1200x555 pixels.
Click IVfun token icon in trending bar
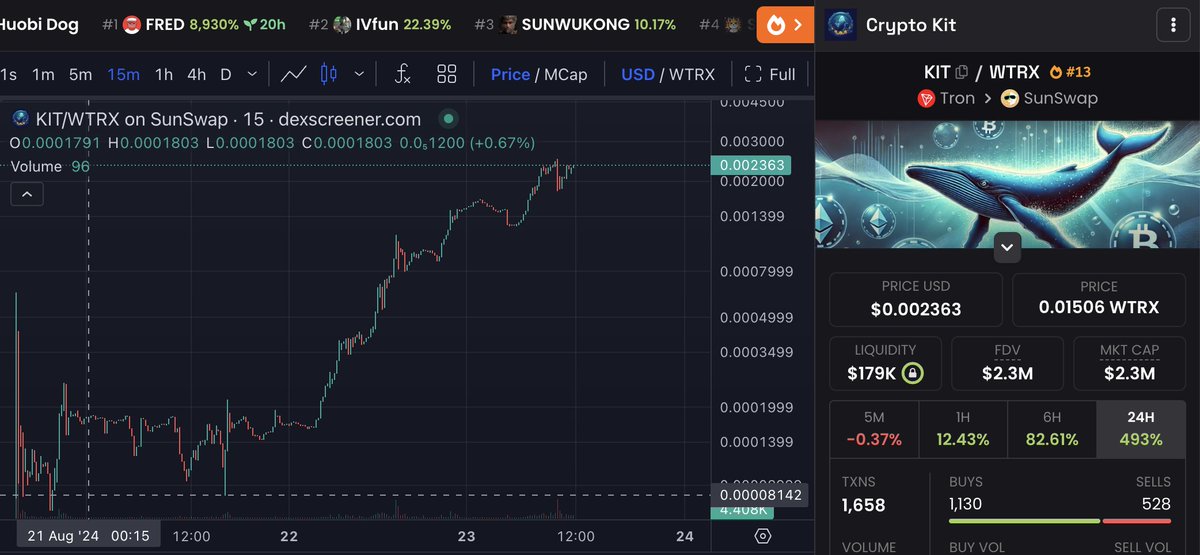[x=342, y=24]
